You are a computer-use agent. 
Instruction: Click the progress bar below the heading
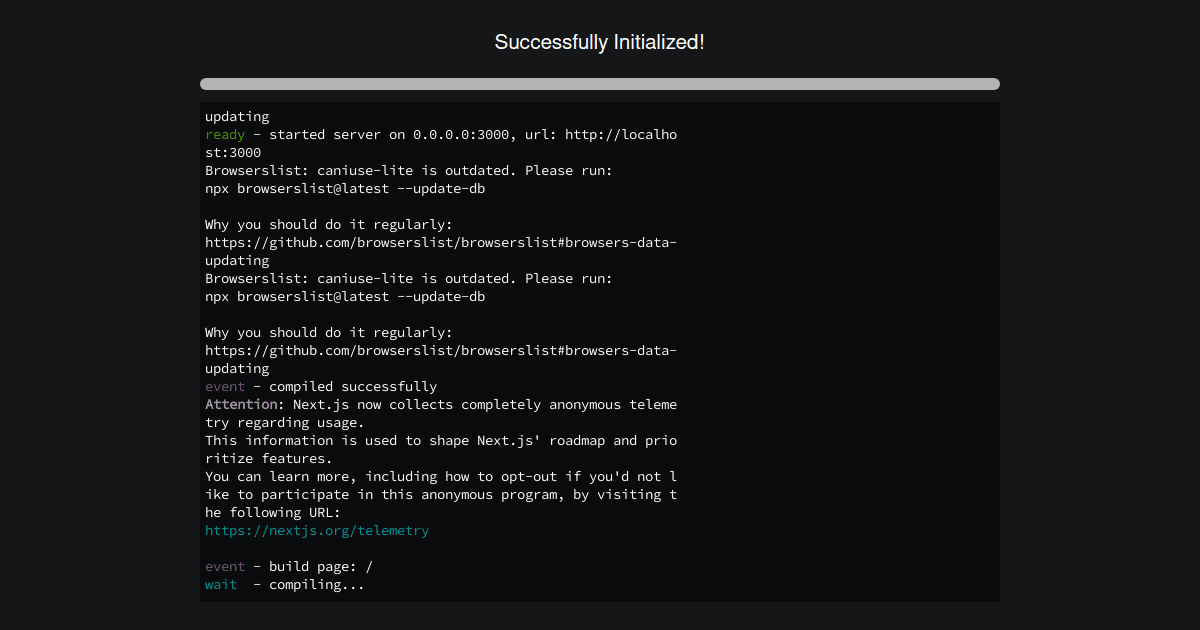[599, 84]
